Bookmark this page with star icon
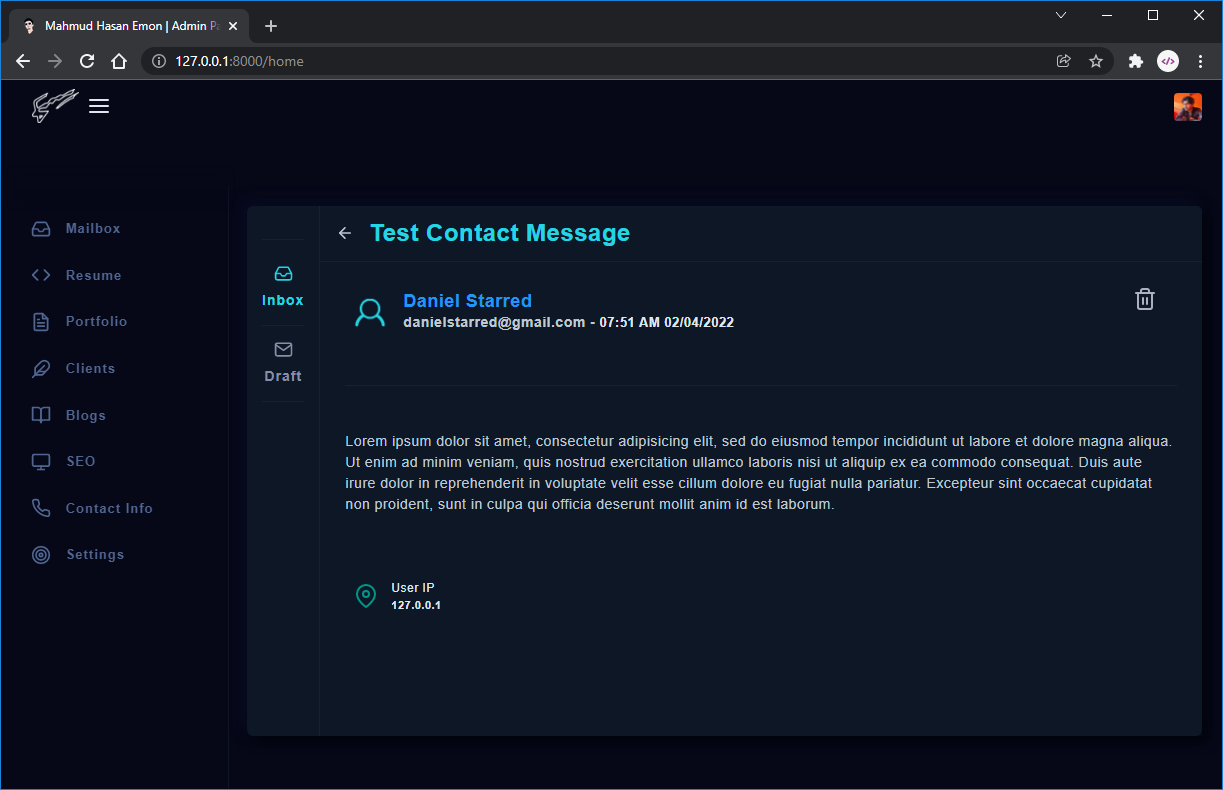Image resolution: width=1223 pixels, height=790 pixels. coord(1096,61)
